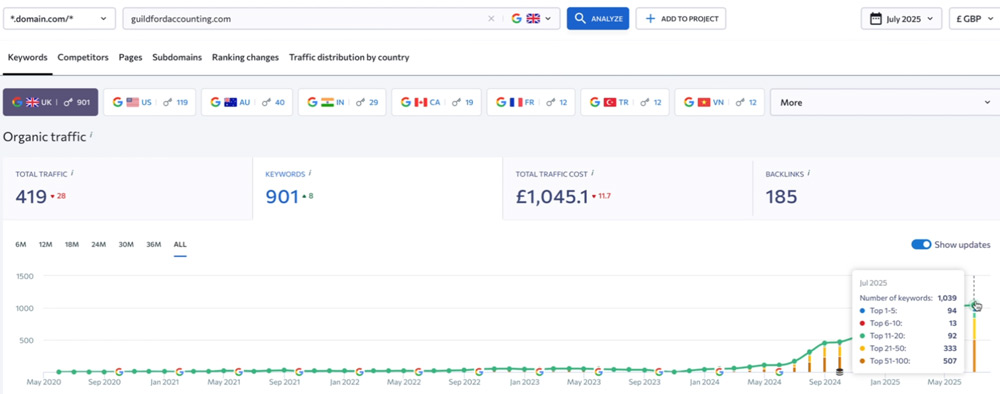
Task: Set chart range to 36M
Action: click(154, 244)
